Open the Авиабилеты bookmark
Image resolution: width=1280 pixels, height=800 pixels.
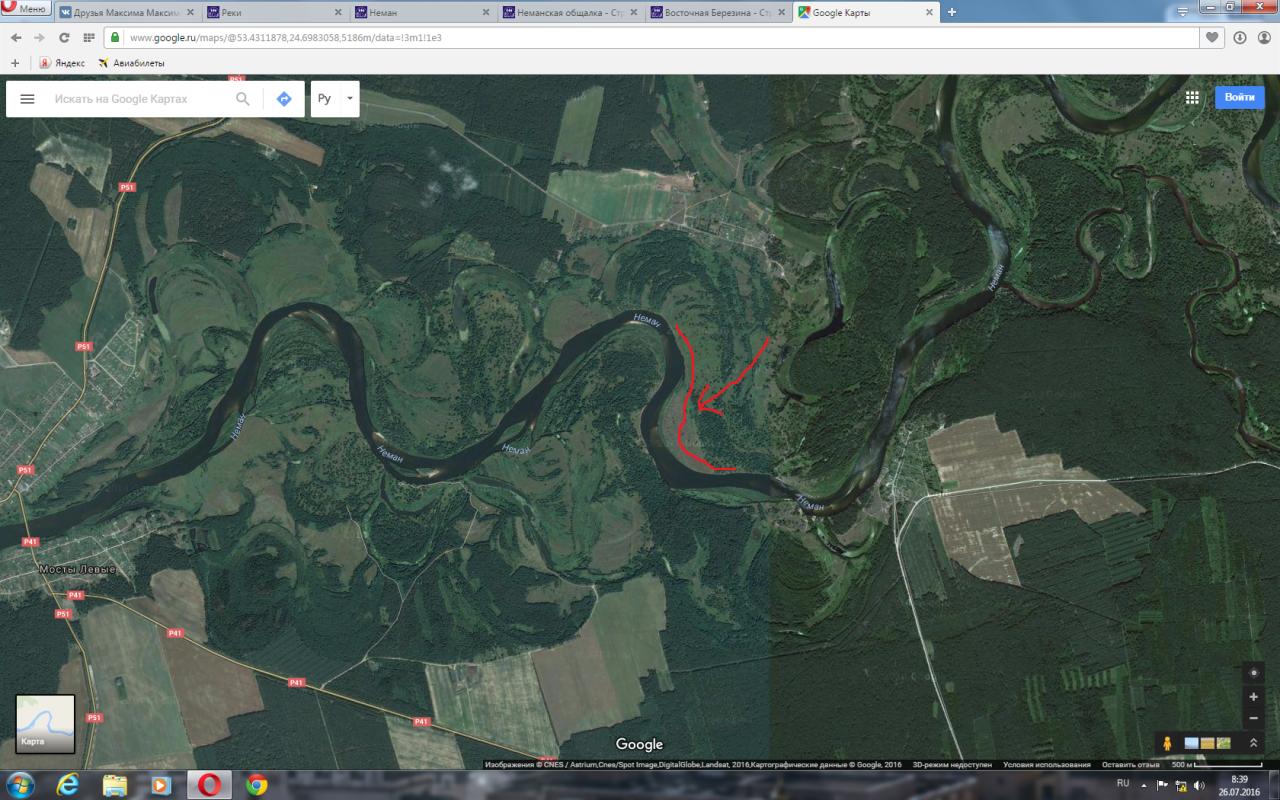click(x=131, y=63)
